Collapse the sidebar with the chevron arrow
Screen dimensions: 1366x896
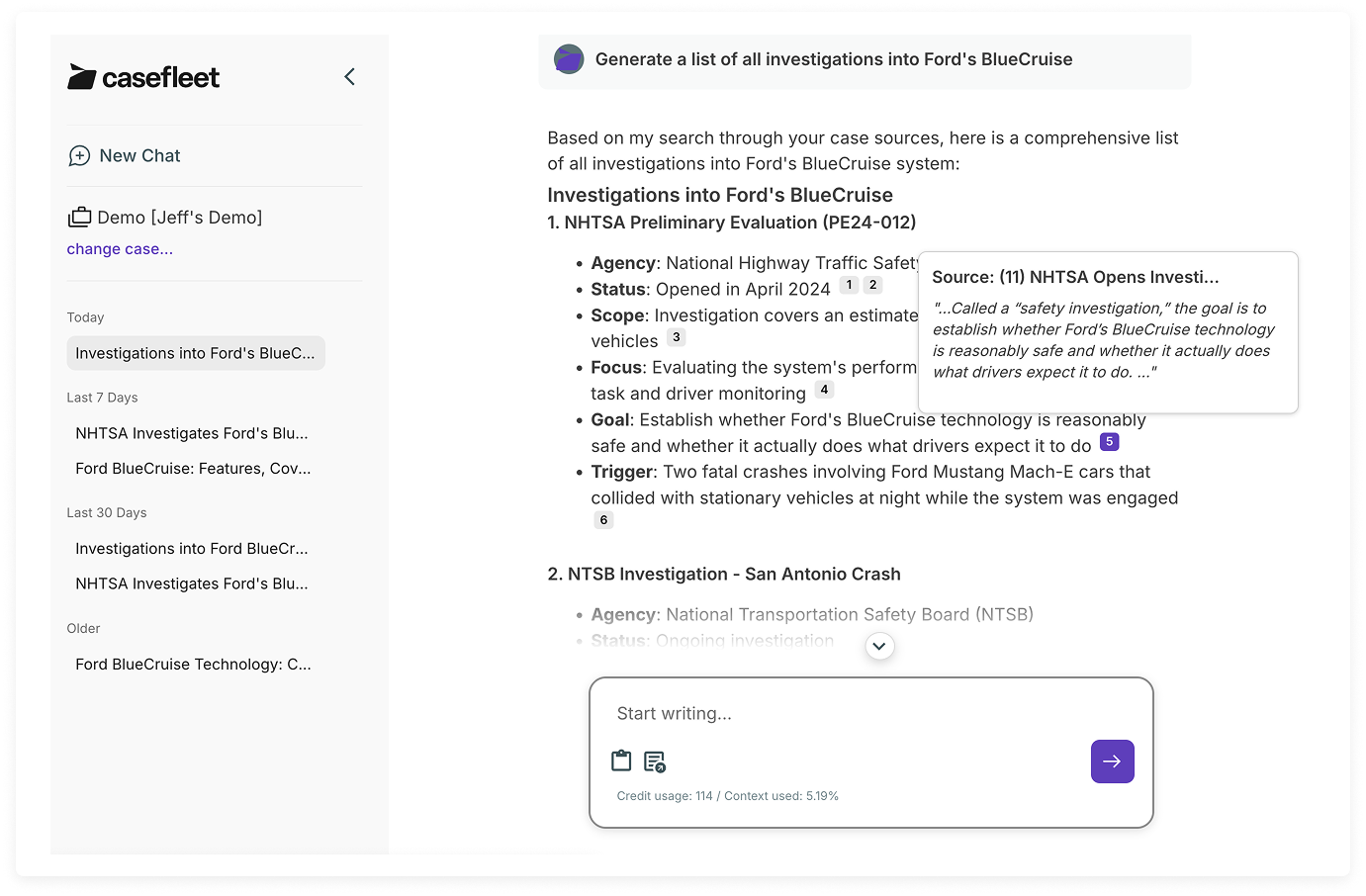coord(349,77)
